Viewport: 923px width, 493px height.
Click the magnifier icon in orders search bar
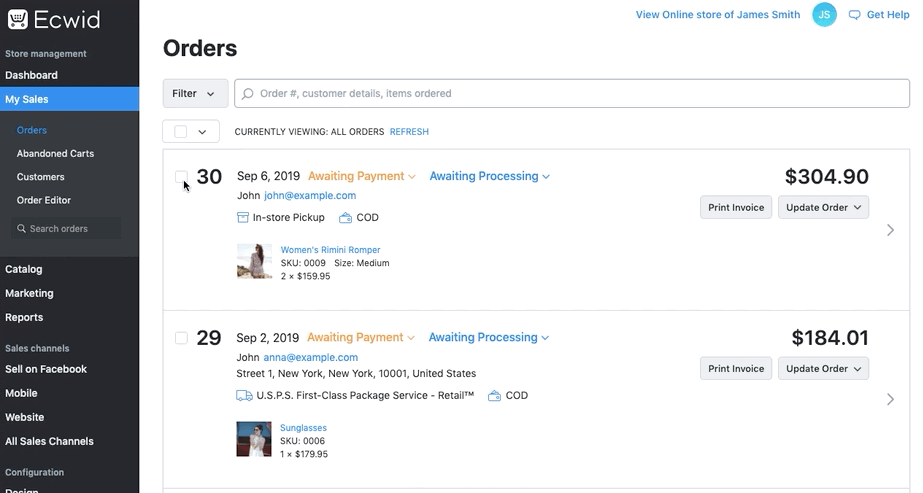(248, 94)
